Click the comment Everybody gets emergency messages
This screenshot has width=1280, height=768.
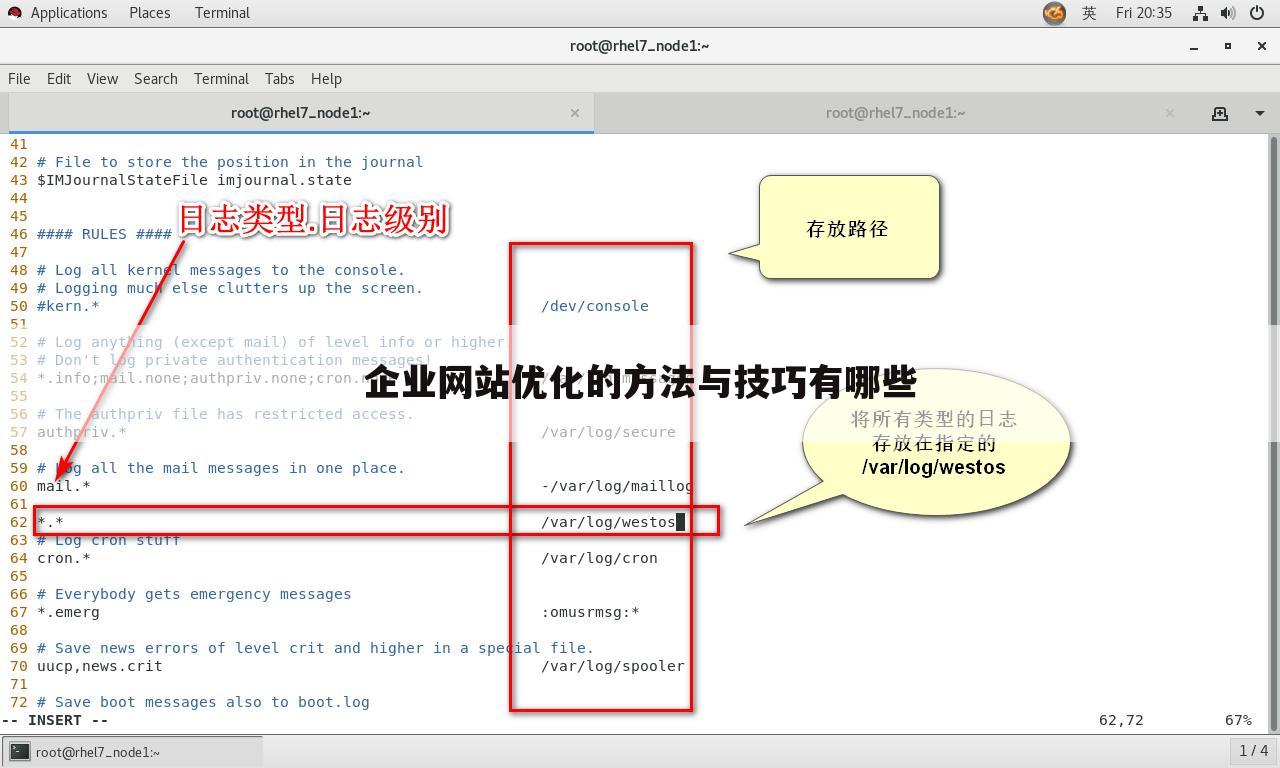pyautogui.click(x=194, y=594)
